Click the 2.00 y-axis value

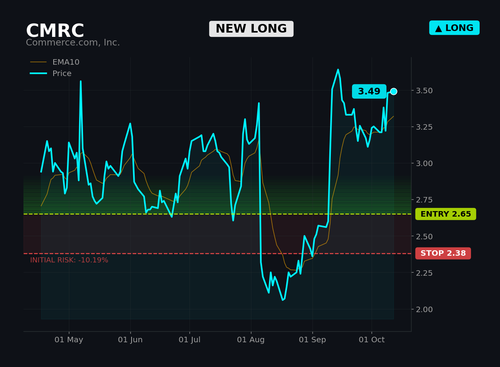pos(424,309)
